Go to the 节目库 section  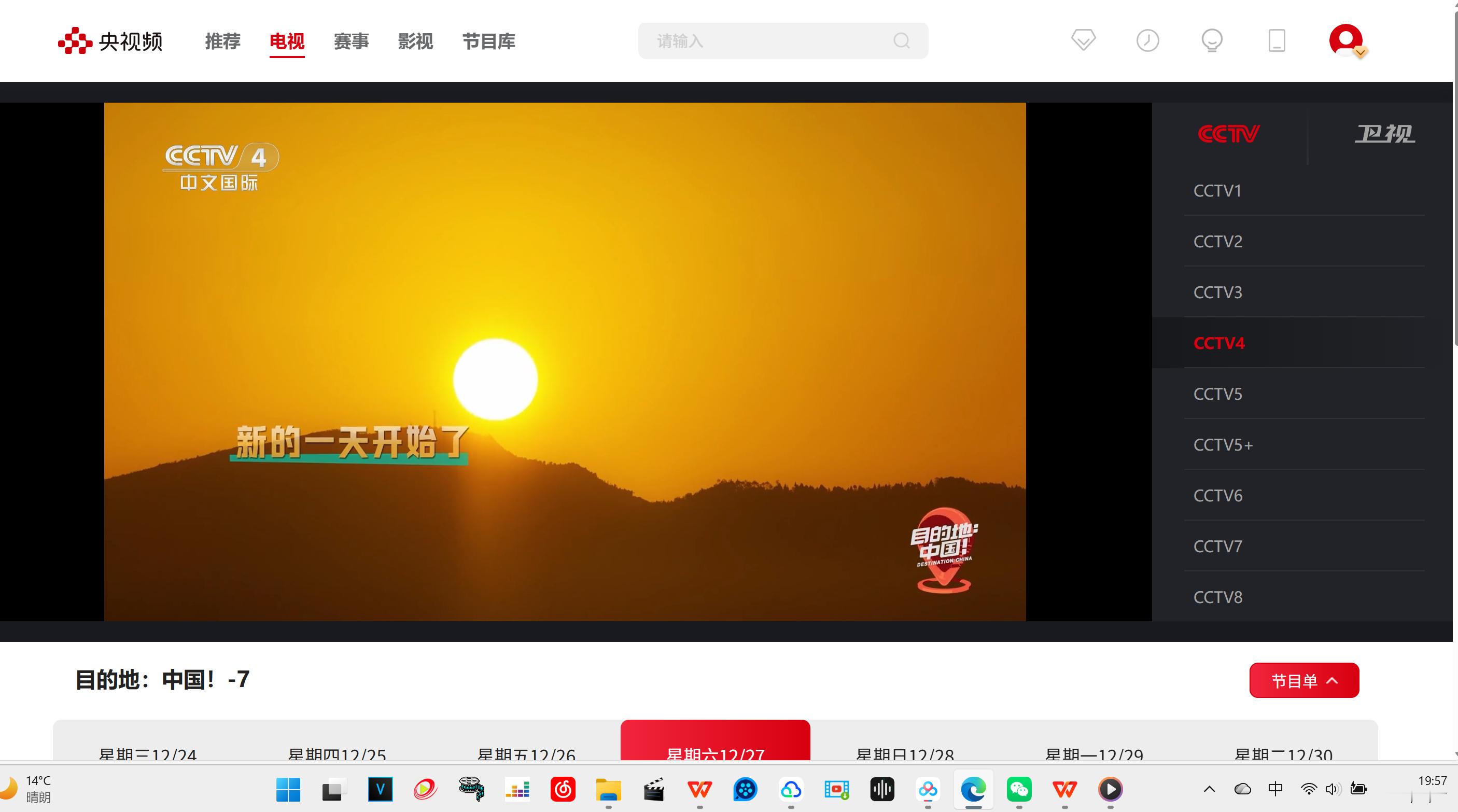(488, 41)
